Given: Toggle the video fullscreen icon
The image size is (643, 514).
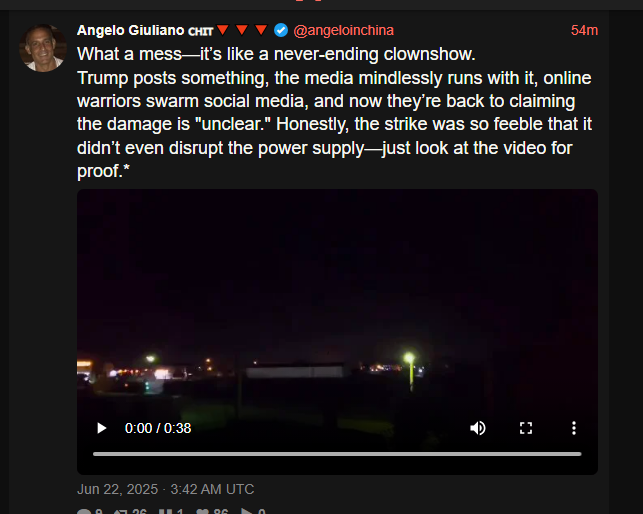Looking at the screenshot, I should pyautogui.click(x=526, y=428).
